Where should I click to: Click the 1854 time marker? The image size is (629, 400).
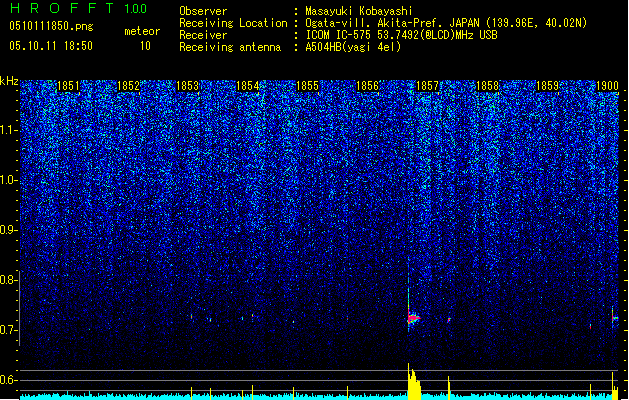(248, 86)
